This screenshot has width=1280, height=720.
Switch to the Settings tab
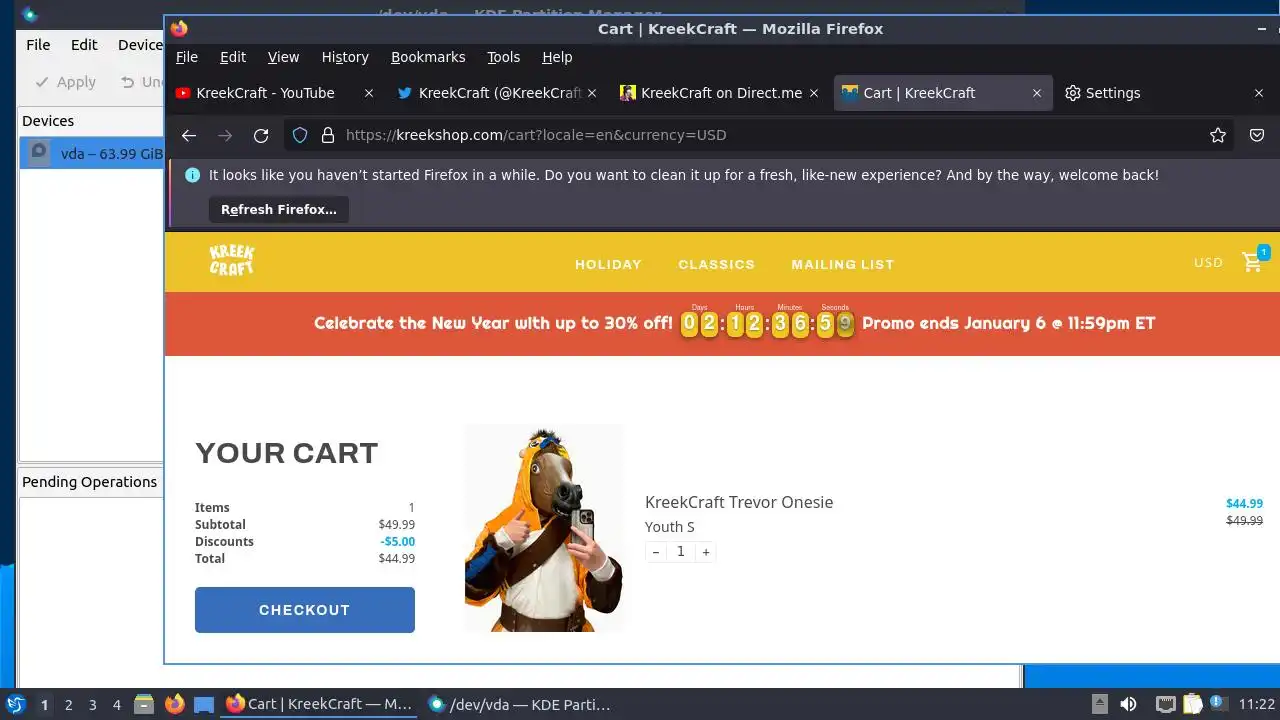coord(1112,93)
